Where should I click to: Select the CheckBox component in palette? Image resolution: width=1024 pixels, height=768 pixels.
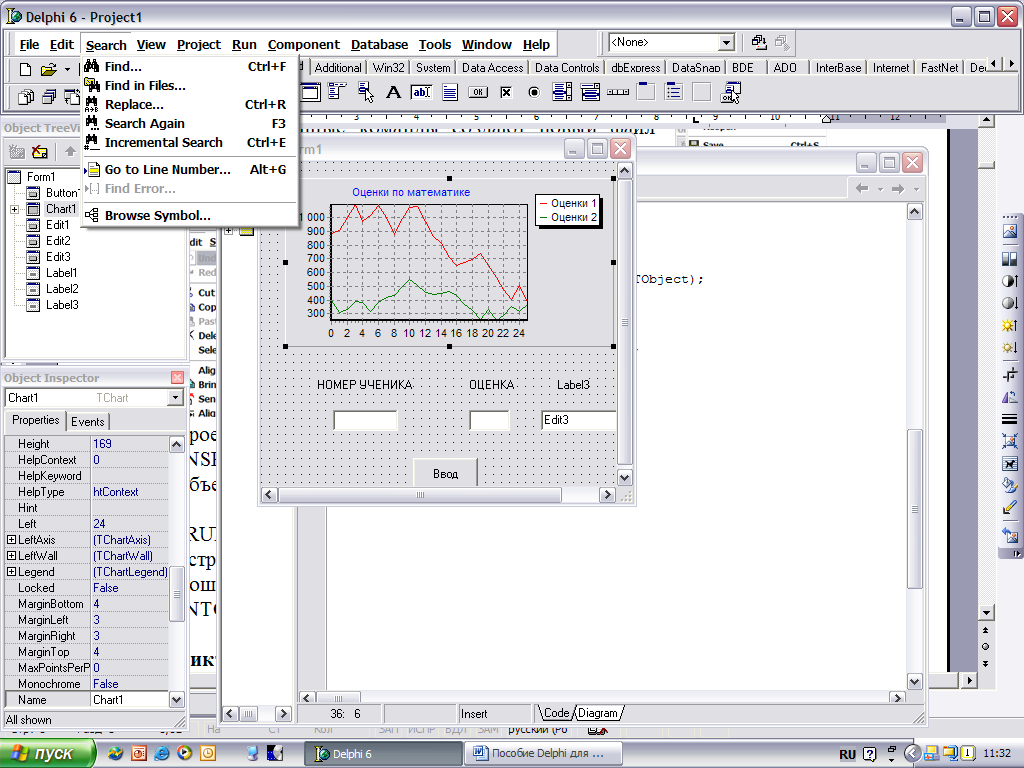pyautogui.click(x=506, y=92)
